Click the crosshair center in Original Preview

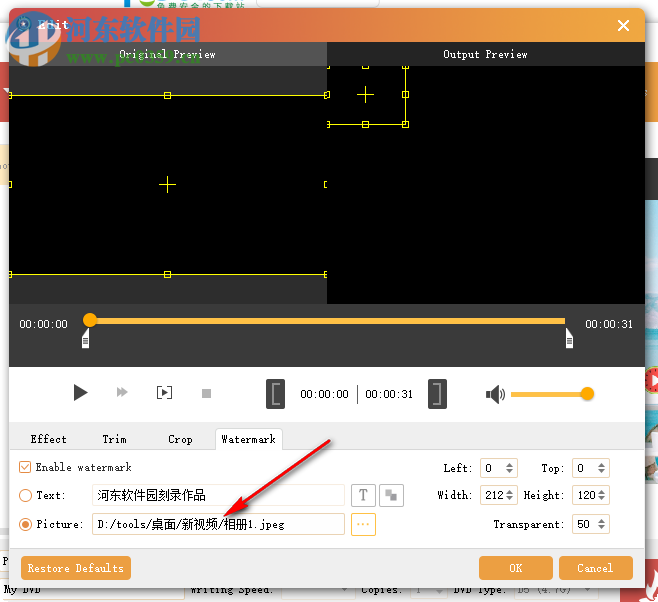click(167, 185)
